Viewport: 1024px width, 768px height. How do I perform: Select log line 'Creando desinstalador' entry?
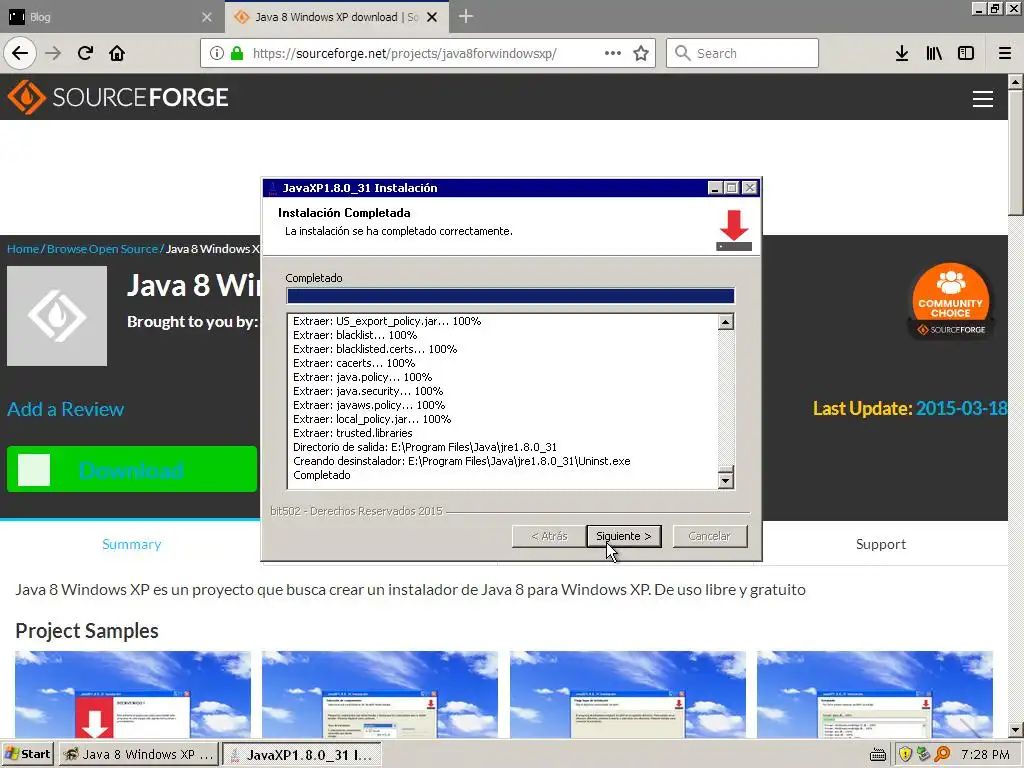point(461,461)
